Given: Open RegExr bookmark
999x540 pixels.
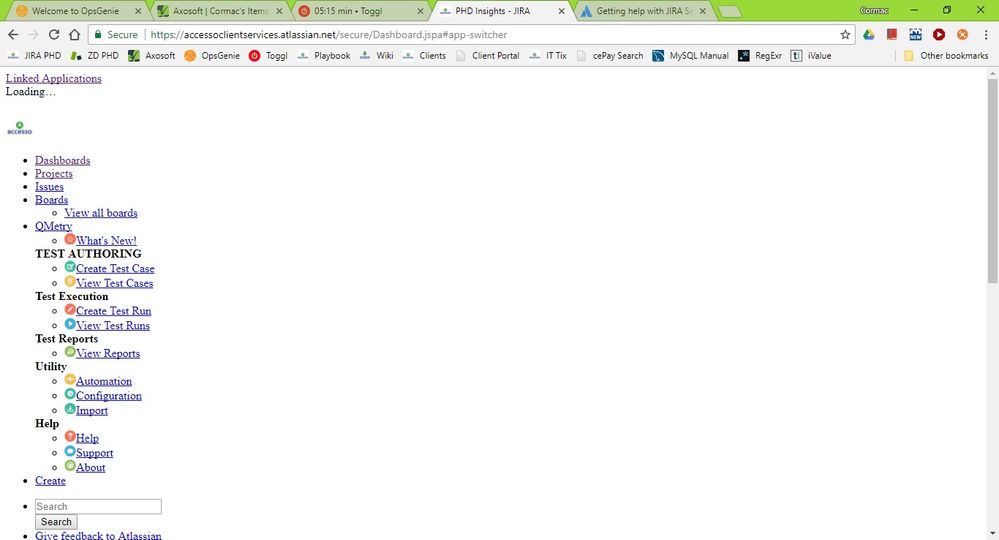Looking at the screenshot, I should point(760,55).
